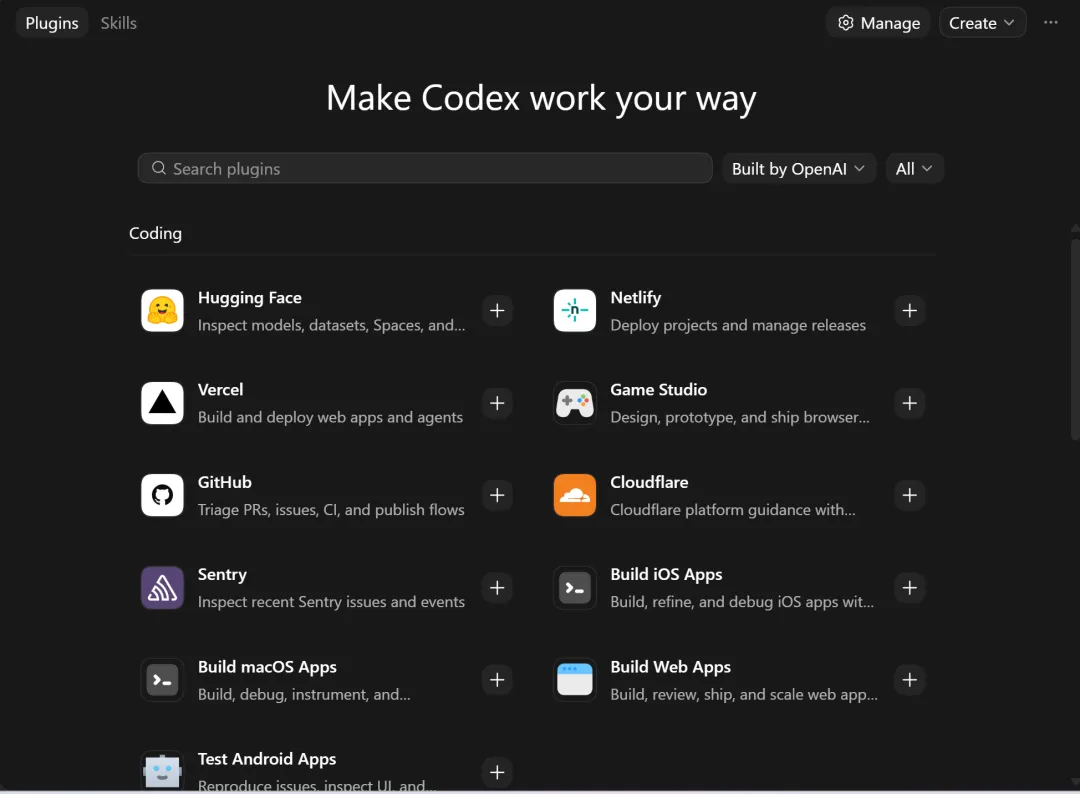The width and height of the screenshot is (1080, 794).
Task: Add the Vercel plugin
Action: click(x=497, y=403)
